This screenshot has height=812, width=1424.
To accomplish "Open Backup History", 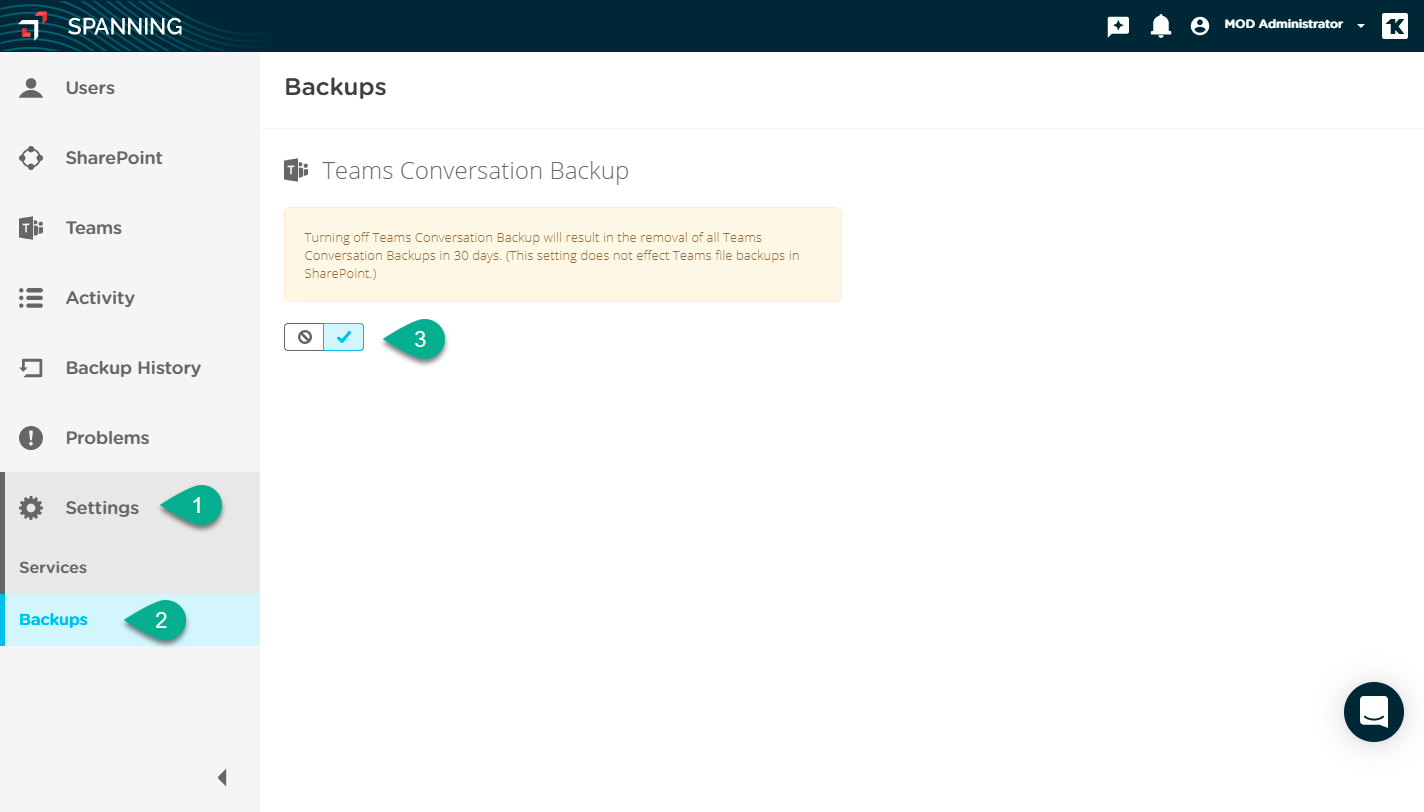I will point(133,368).
